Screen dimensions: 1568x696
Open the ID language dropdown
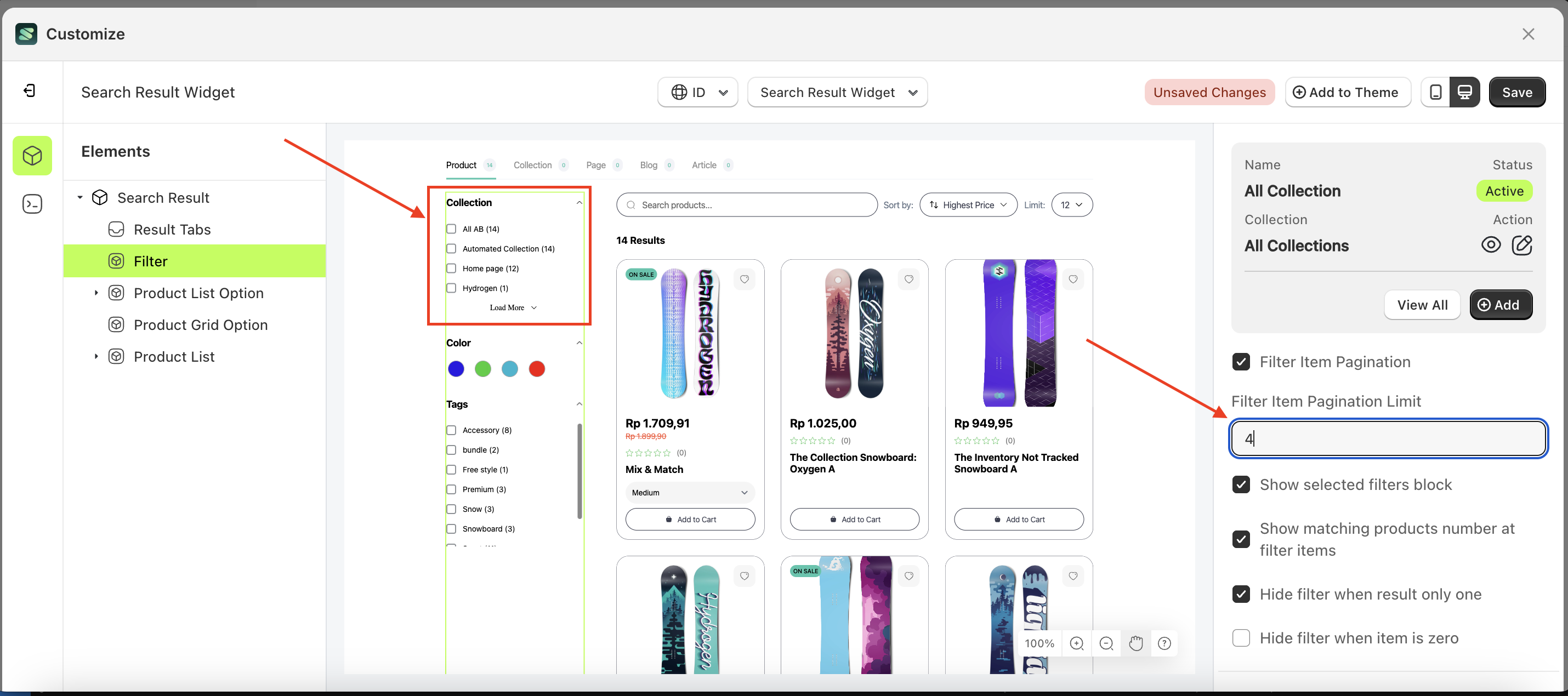tap(698, 93)
